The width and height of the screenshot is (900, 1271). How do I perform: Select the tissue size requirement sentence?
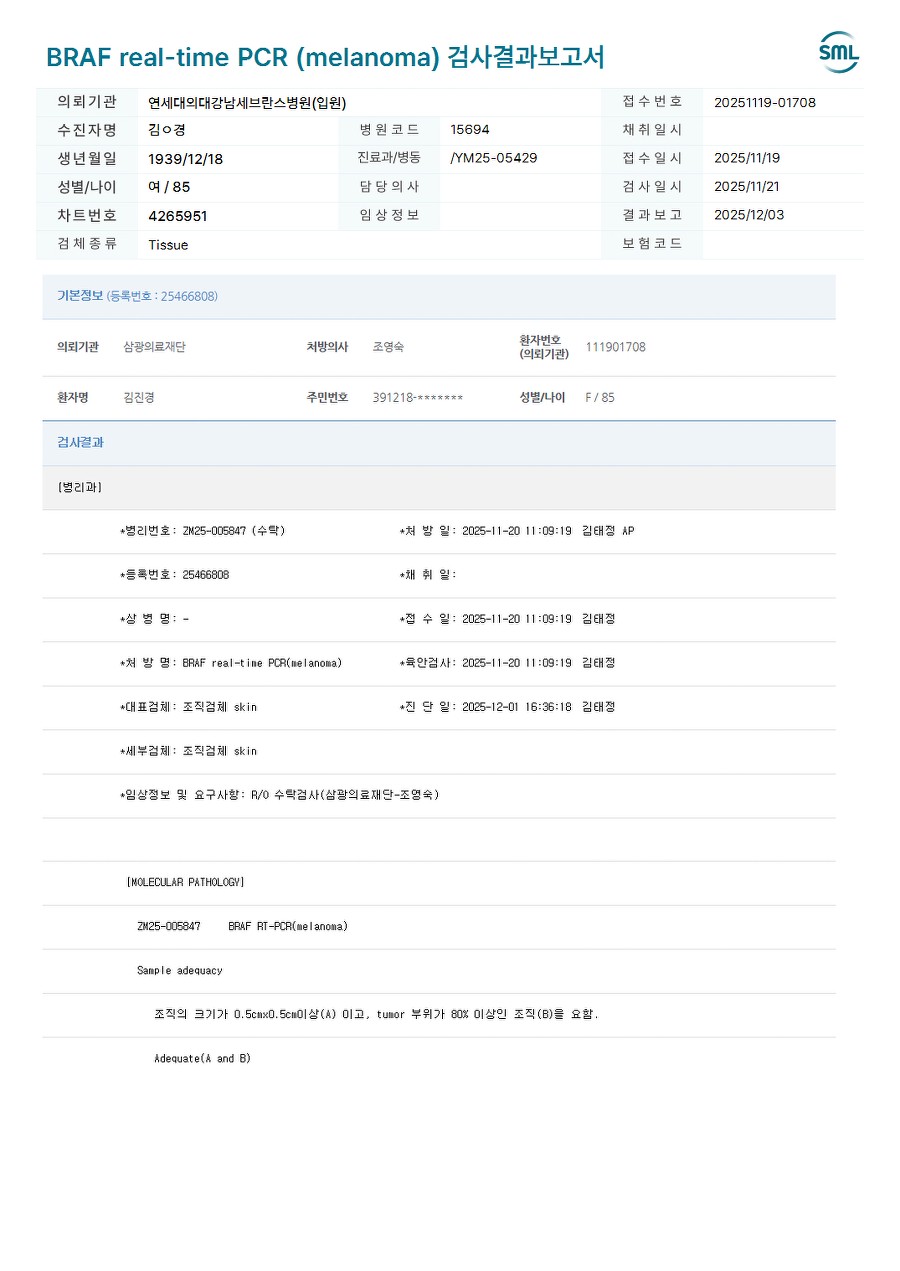click(376, 1015)
